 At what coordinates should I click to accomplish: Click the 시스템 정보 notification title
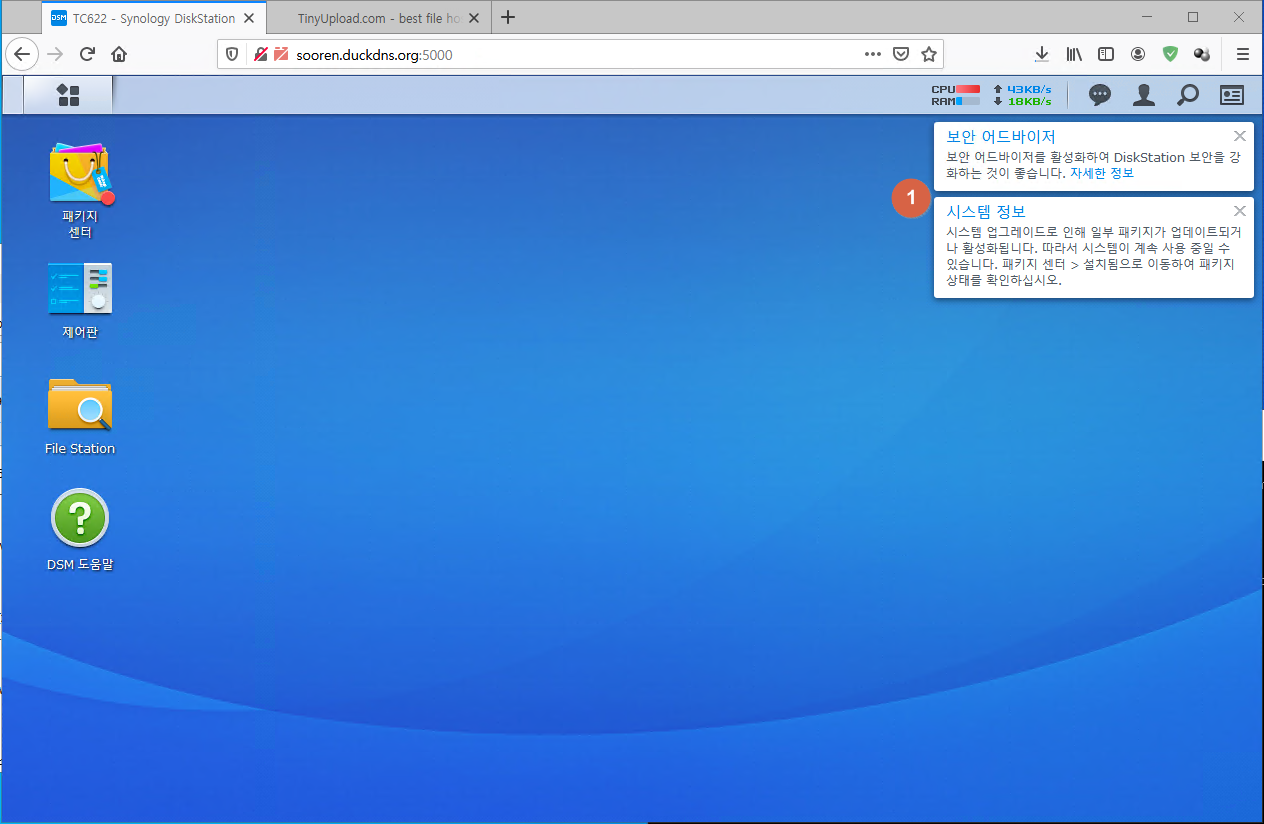(986, 211)
